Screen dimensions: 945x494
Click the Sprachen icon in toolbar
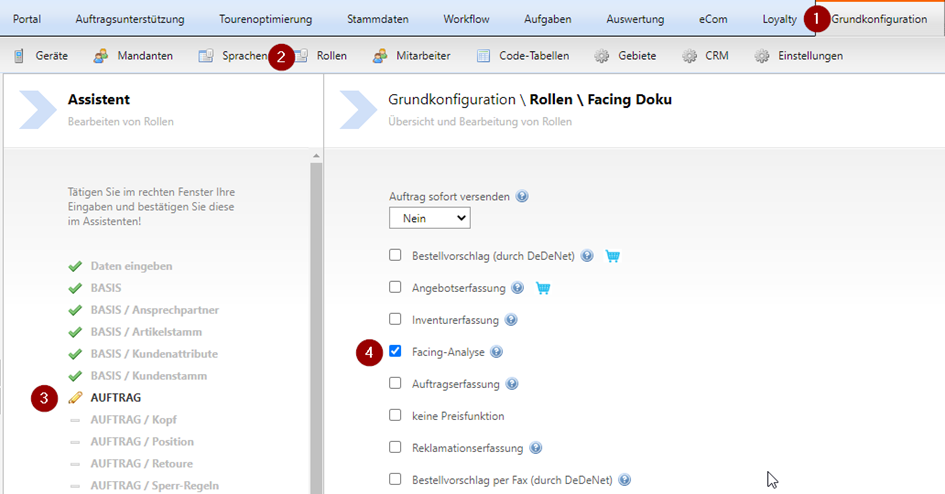(206, 56)
